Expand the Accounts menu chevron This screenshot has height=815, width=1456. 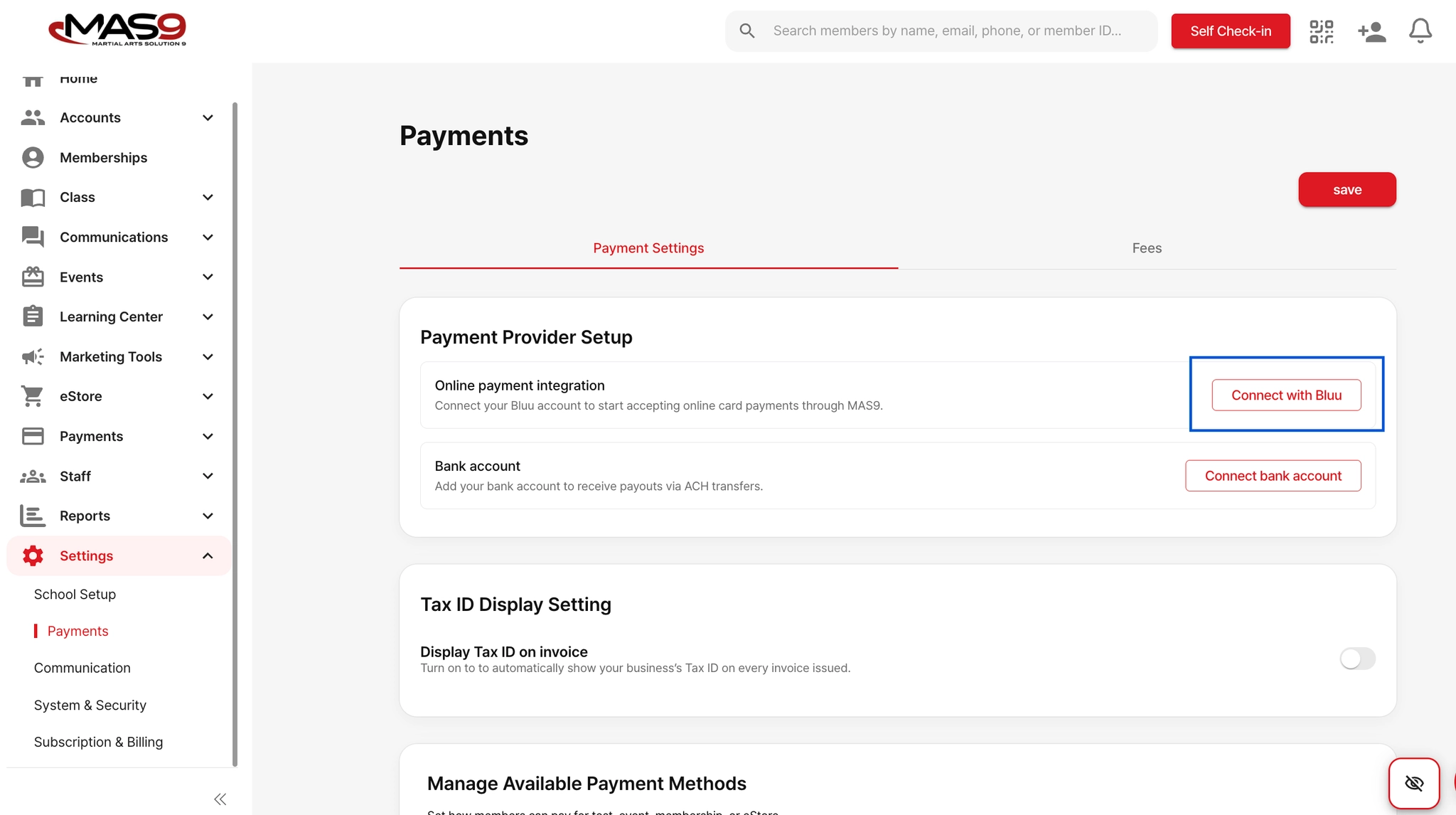pos(208,118)
